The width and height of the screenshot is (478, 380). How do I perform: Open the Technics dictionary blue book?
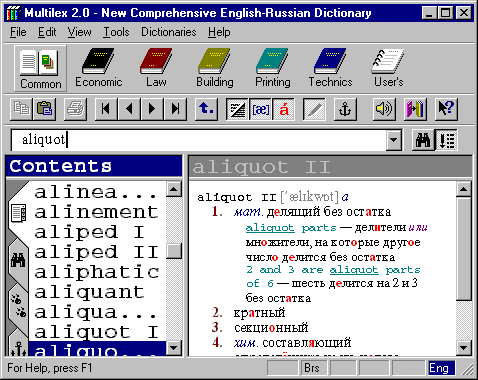330,68
